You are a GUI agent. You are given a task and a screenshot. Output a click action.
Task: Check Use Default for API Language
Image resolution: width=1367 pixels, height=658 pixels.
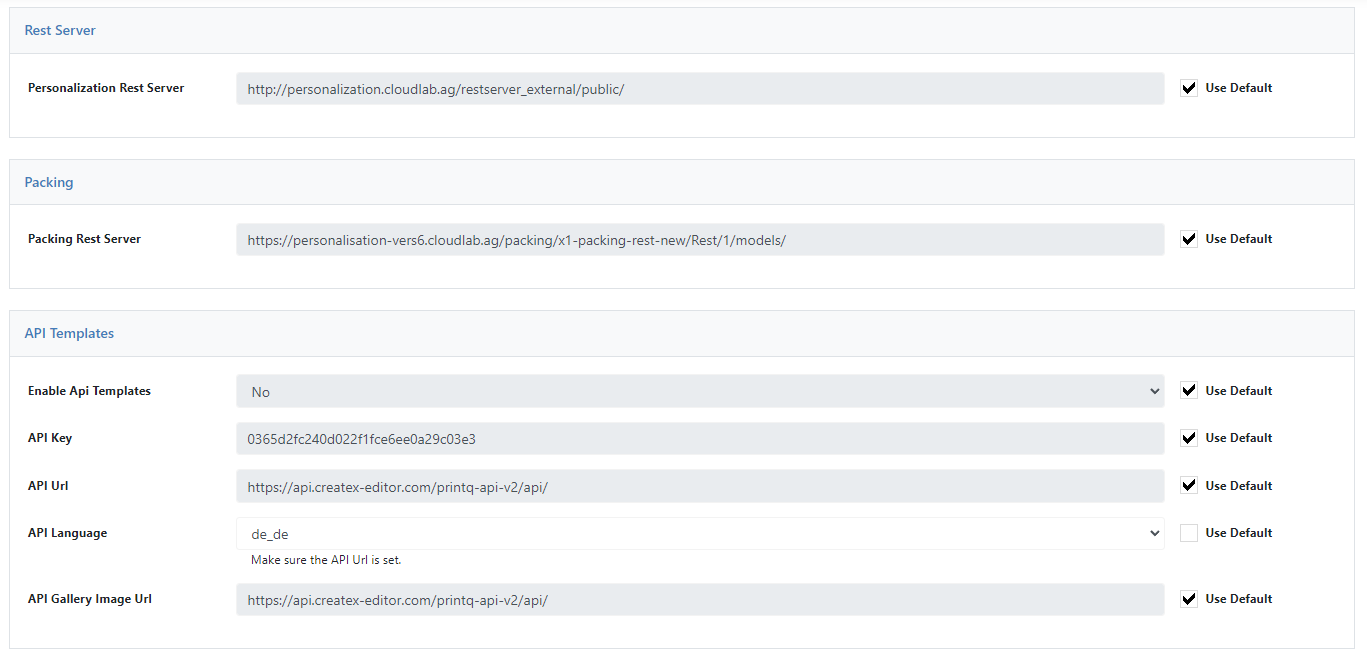(x=1189, y=533)
